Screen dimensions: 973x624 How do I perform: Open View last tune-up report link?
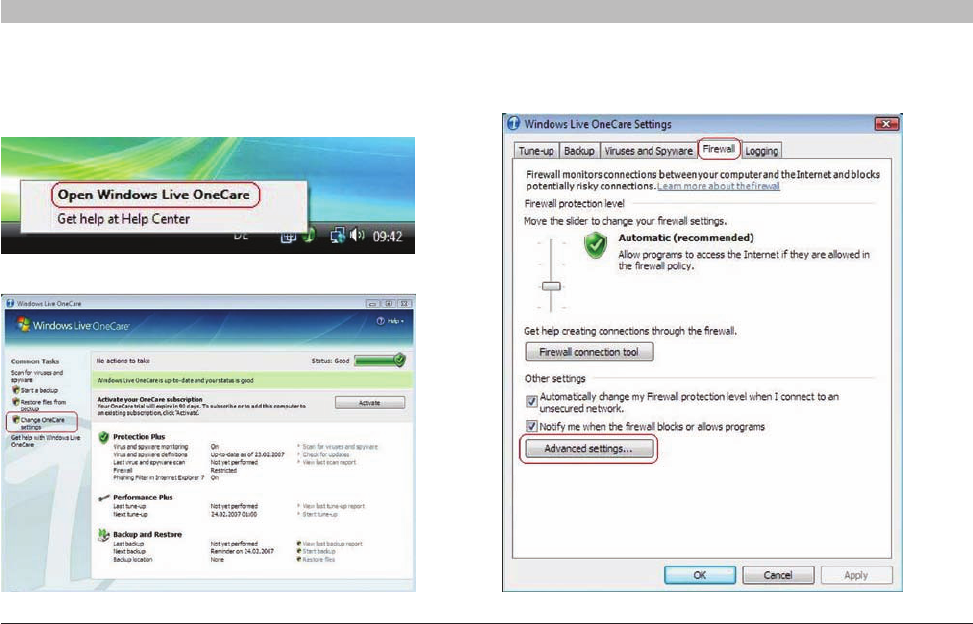(333, 506)
